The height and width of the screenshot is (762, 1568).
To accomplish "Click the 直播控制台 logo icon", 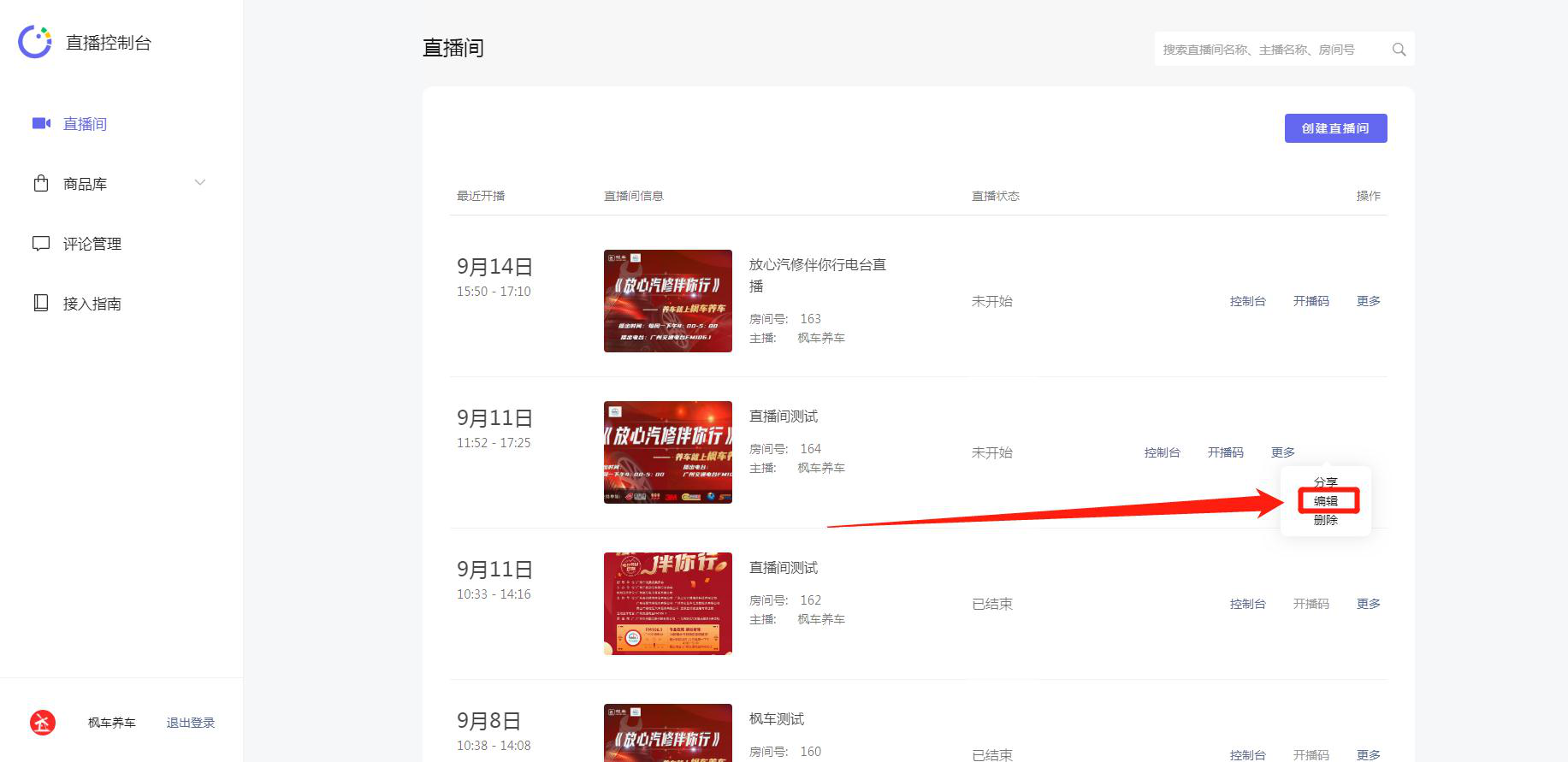I will (35, 42).
